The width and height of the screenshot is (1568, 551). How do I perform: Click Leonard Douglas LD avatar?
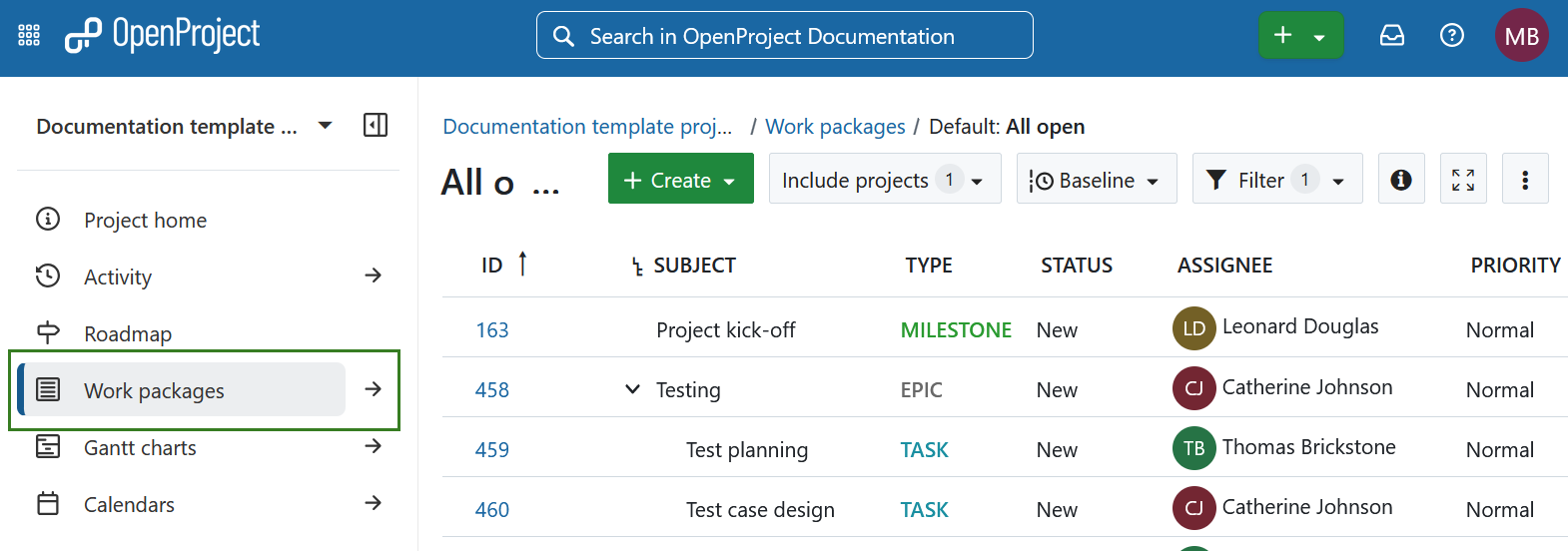pyautogui.click(x=1194, y=328)
